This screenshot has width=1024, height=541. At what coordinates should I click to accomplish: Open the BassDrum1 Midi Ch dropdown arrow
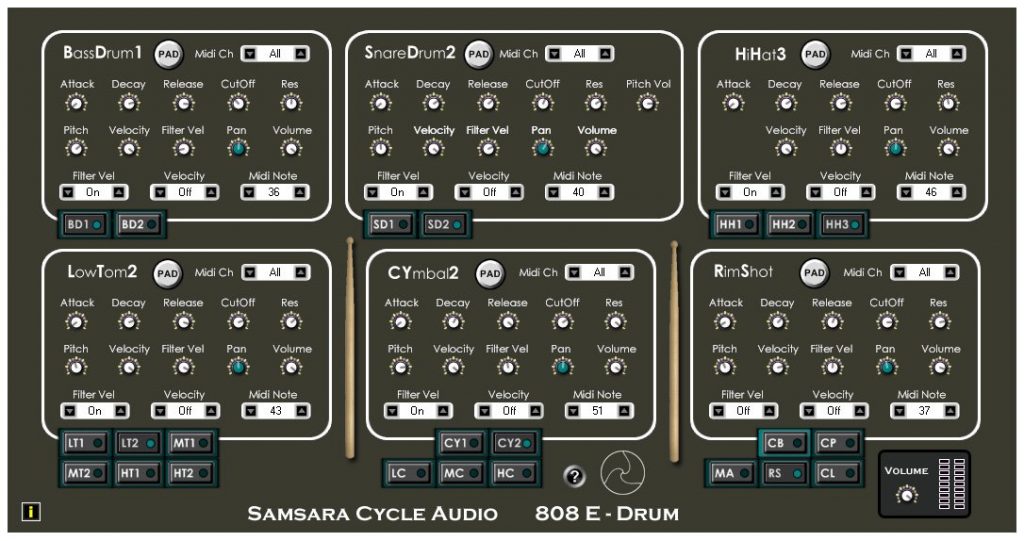(x=249, y=54)
